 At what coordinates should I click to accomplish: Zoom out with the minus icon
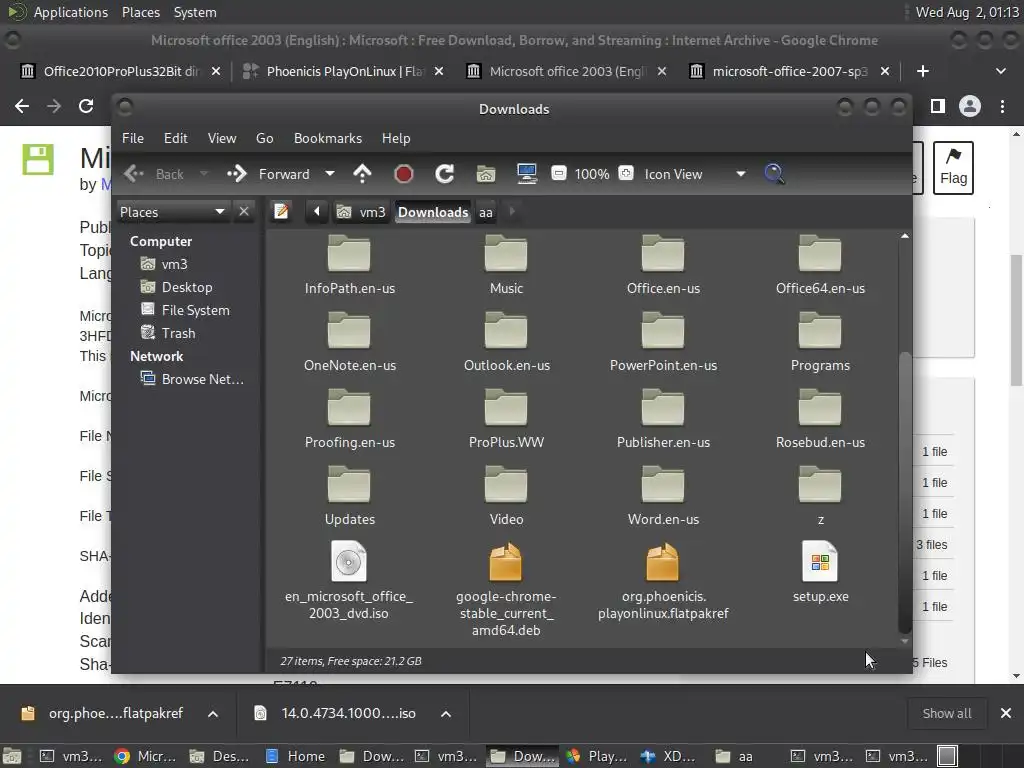(x=558, y=174)
